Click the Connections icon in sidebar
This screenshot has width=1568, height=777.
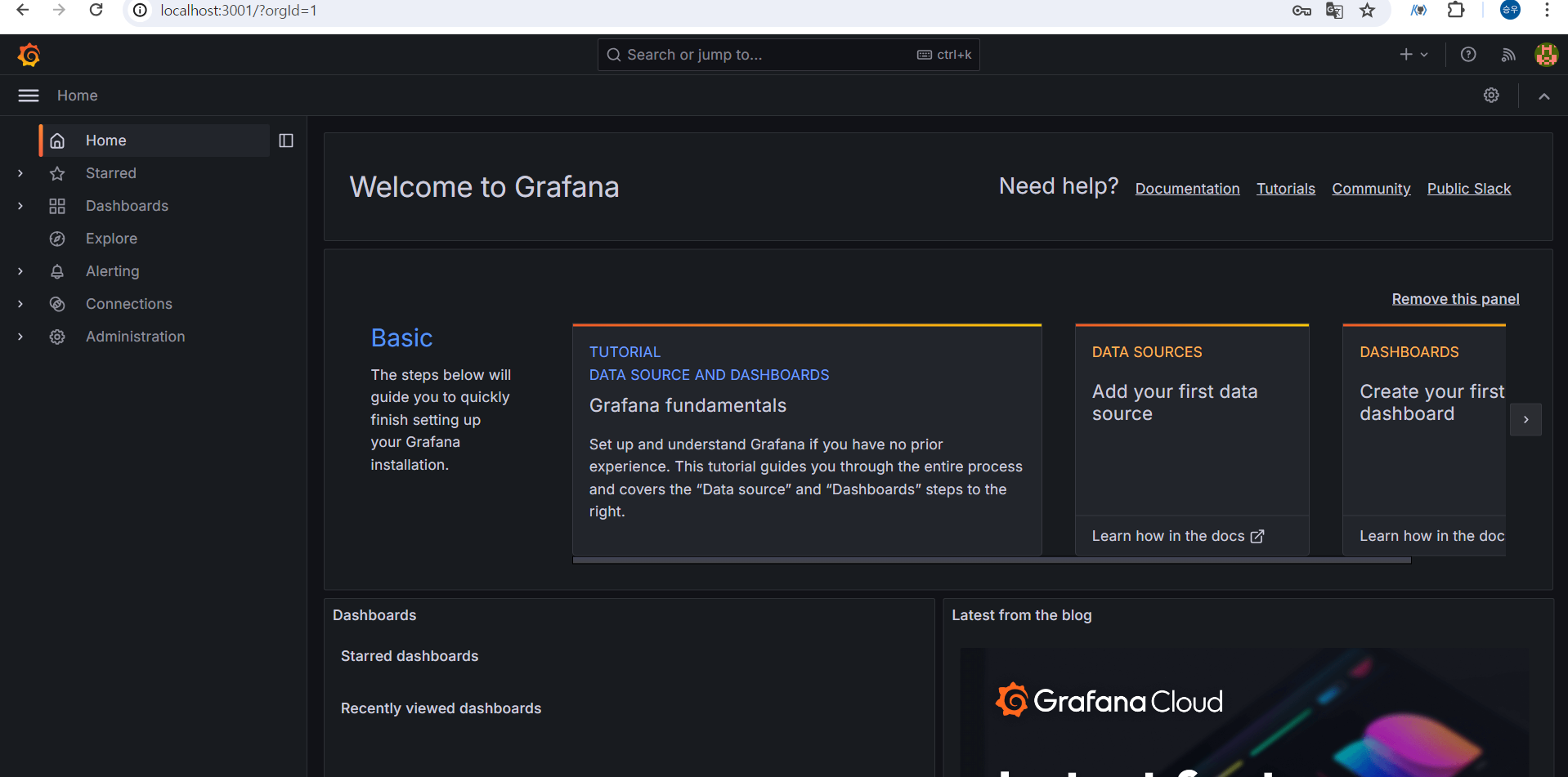click(57, 304)
